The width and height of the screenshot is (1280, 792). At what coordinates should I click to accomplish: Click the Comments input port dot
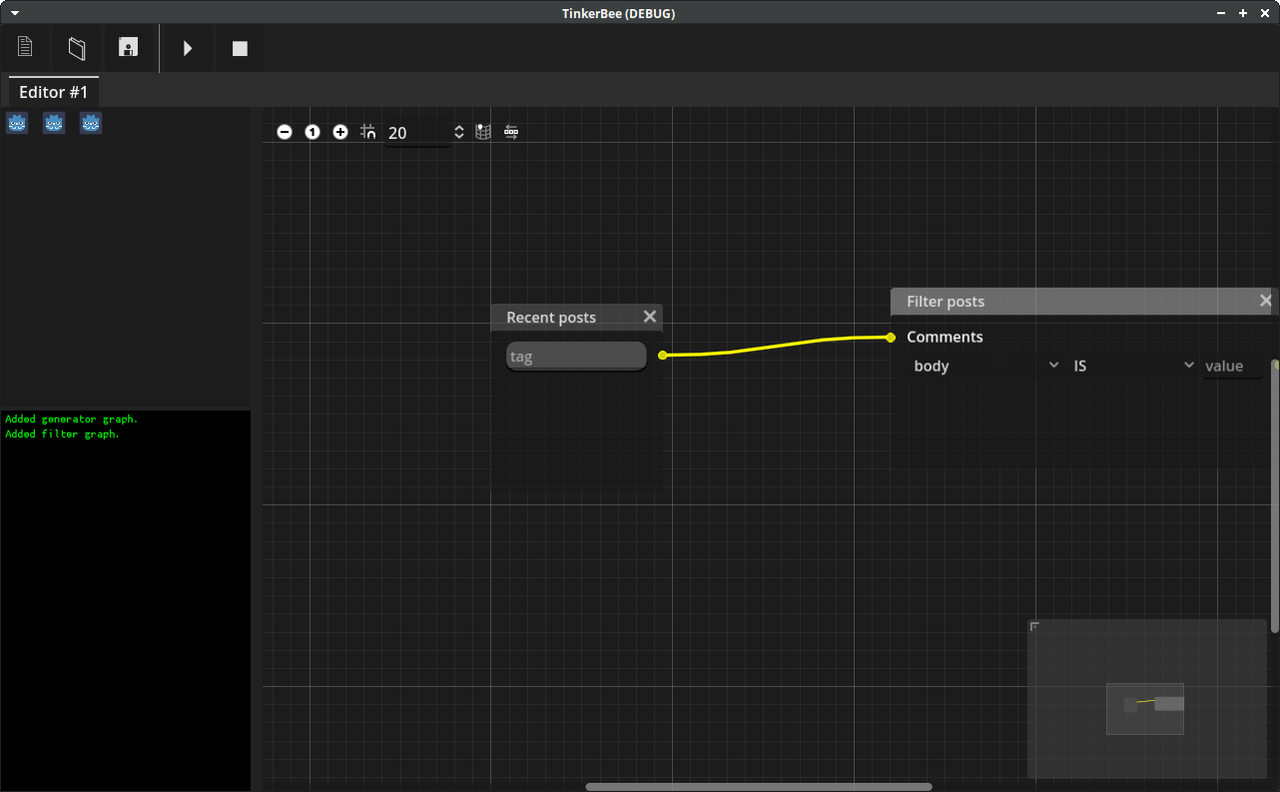[890, 337]
